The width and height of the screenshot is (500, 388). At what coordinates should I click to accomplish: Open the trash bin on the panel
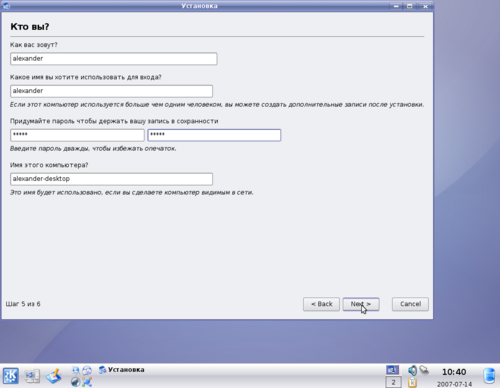coord(489,376)
